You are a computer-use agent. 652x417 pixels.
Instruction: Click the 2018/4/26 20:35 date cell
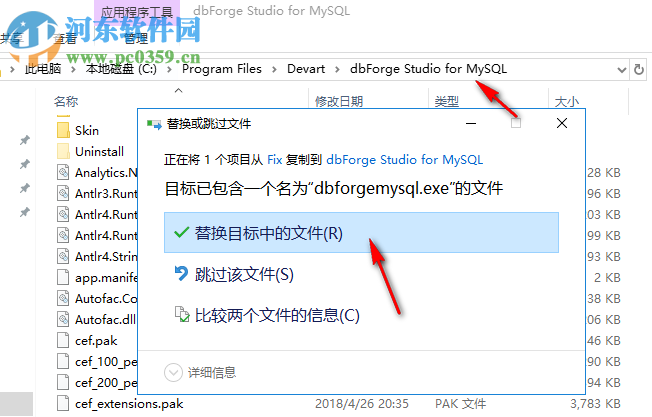(362, 404)
